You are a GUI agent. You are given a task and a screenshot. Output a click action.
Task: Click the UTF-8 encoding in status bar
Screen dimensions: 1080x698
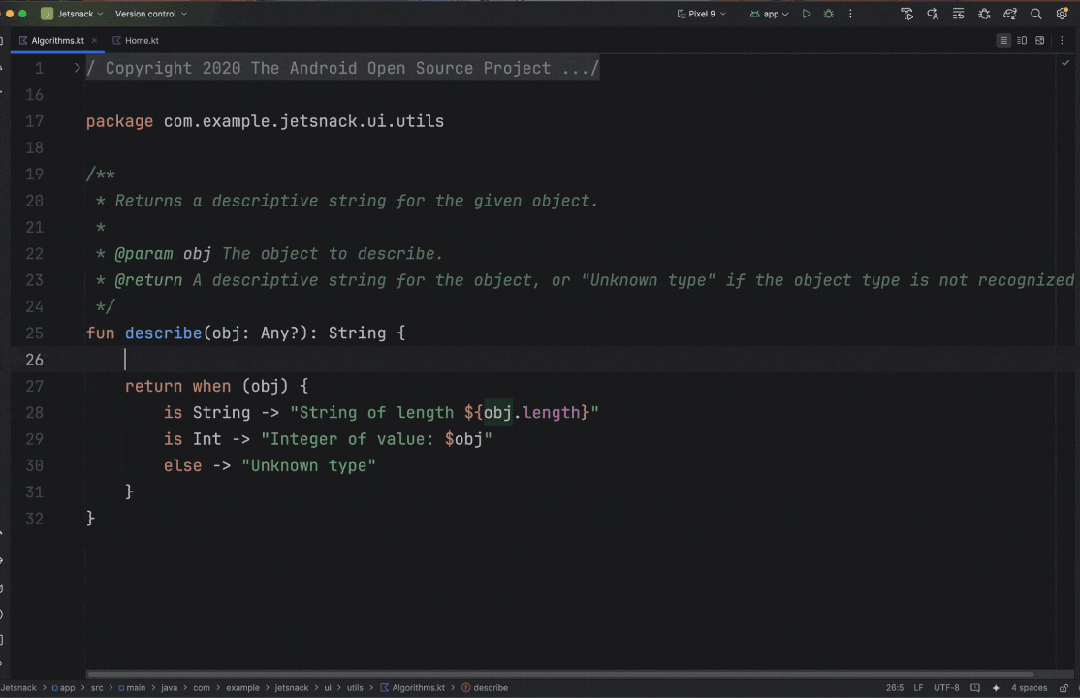click(x=946, y=688)
